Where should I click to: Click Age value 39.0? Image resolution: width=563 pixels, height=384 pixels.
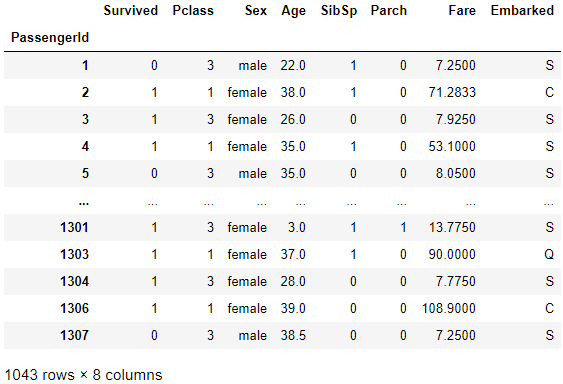coord(293,308)
